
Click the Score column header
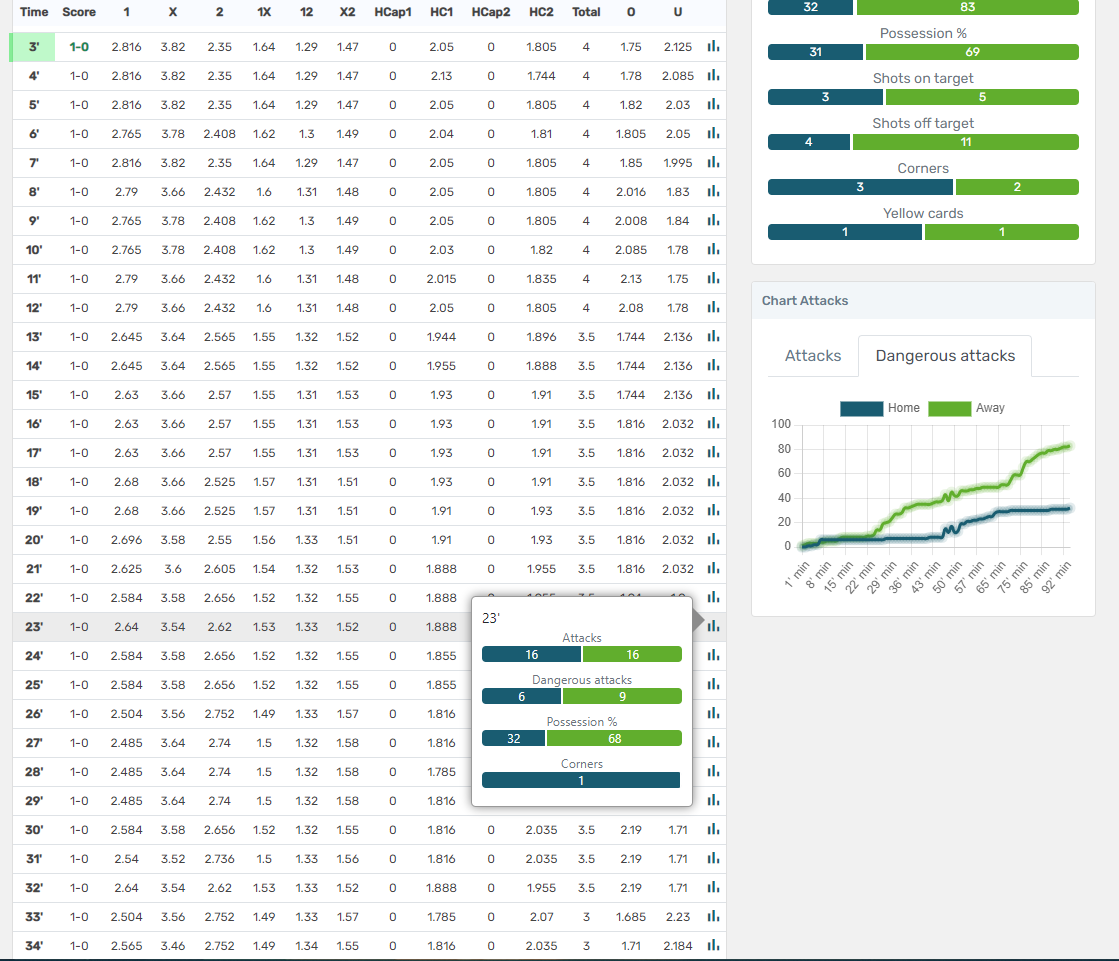[x=79, y=12]
